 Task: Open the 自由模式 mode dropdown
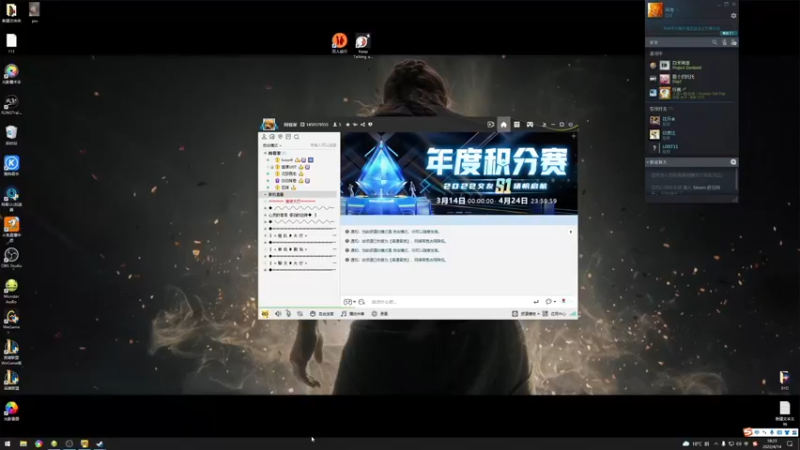272,145
